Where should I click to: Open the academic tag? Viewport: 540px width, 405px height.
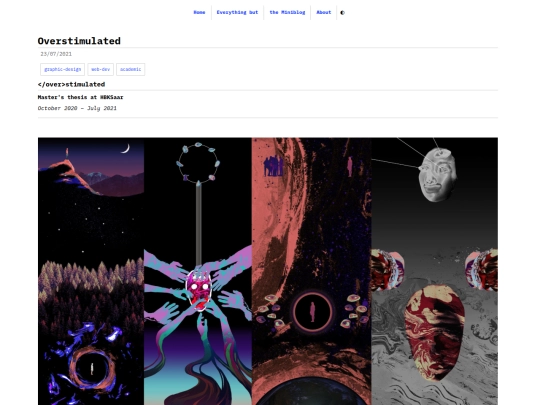(x=131, y=69)
